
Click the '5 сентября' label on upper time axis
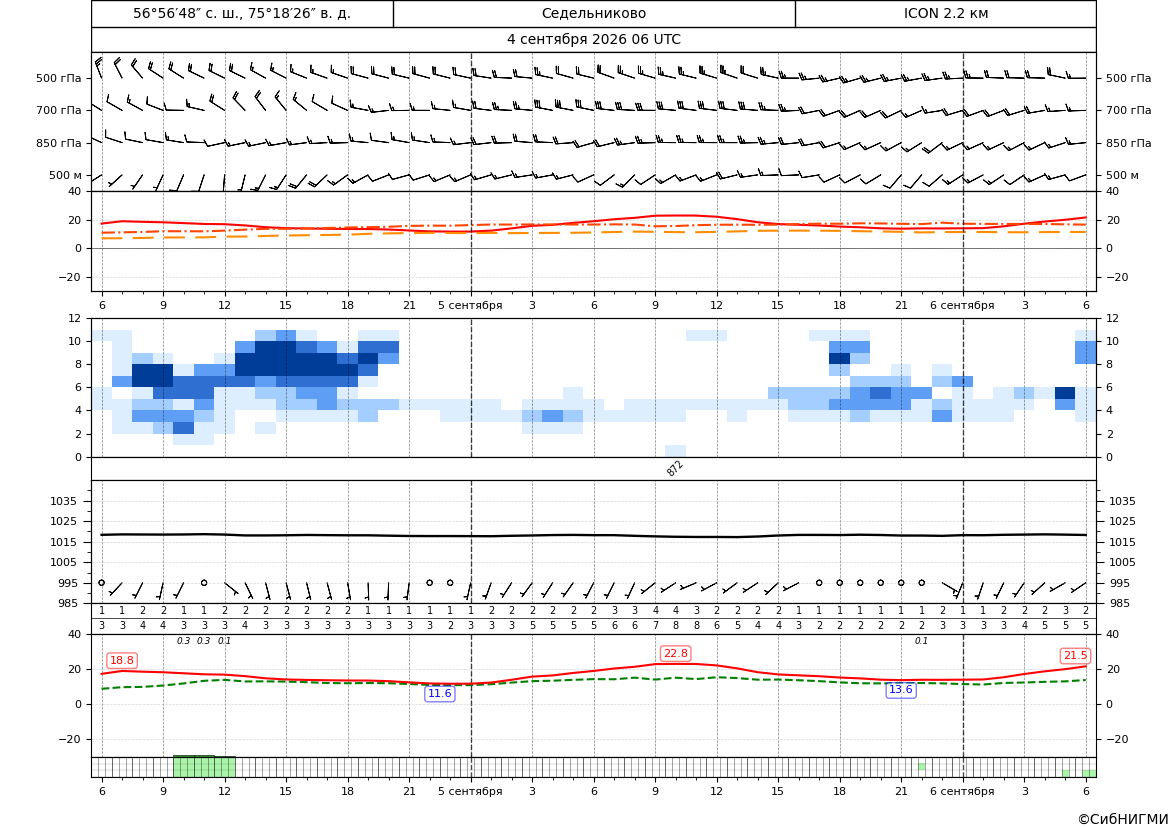[x=470, y=305]
